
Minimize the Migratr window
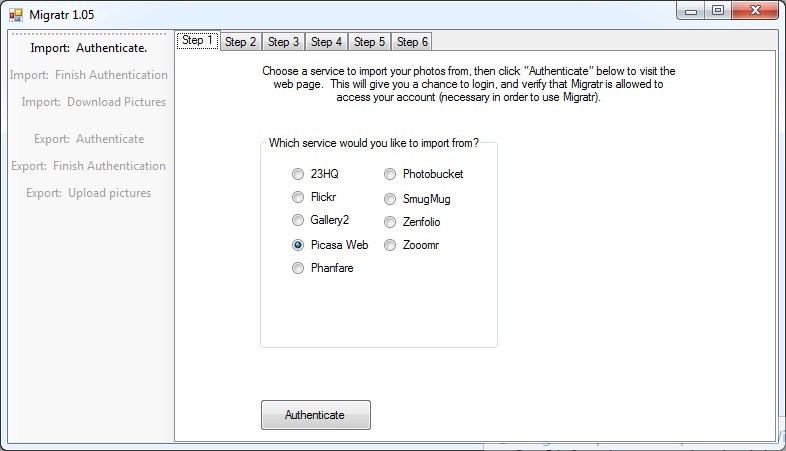coord(691,11)
